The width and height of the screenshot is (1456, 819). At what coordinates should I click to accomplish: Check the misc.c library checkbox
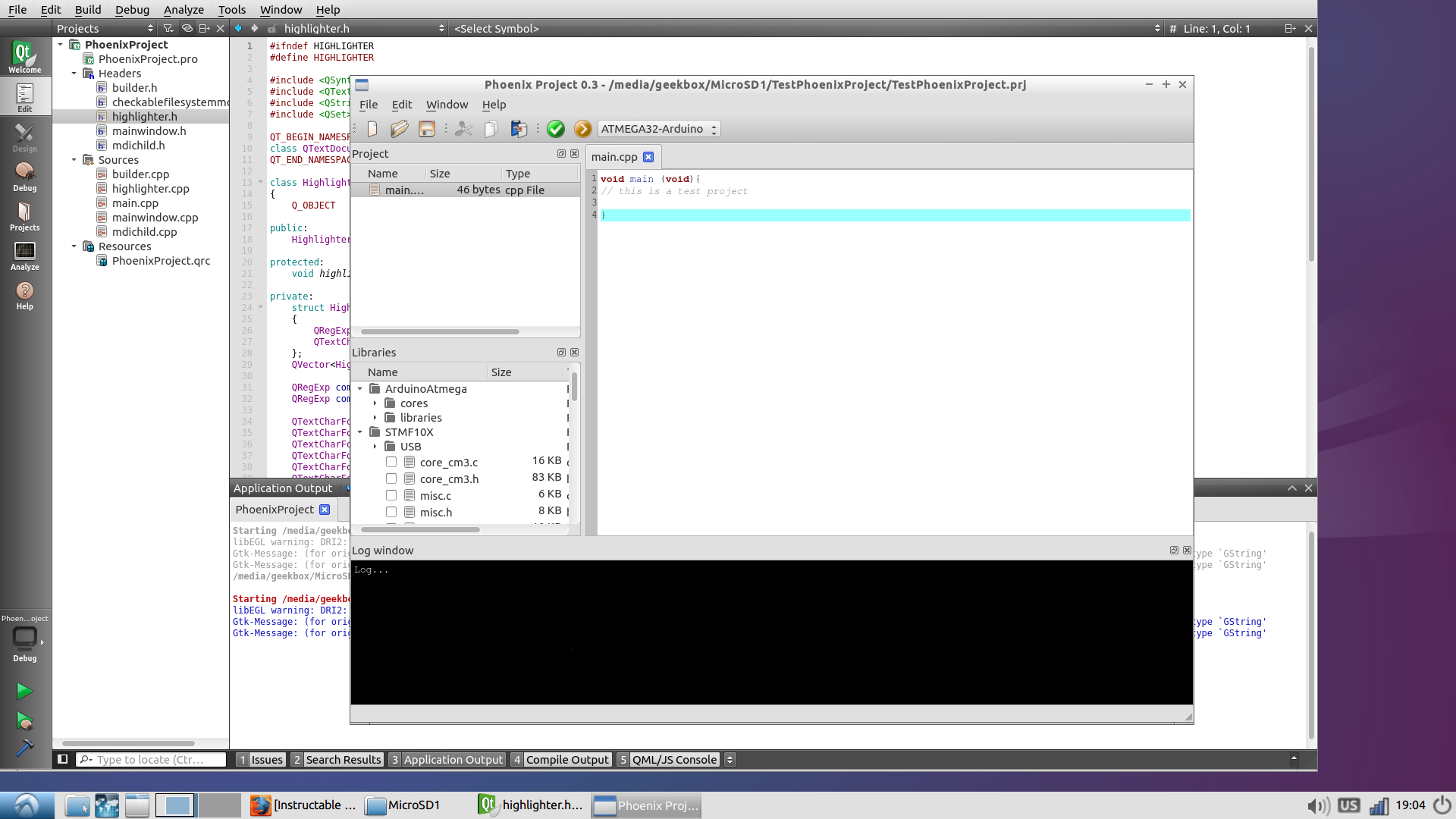(x=391, y=495)
